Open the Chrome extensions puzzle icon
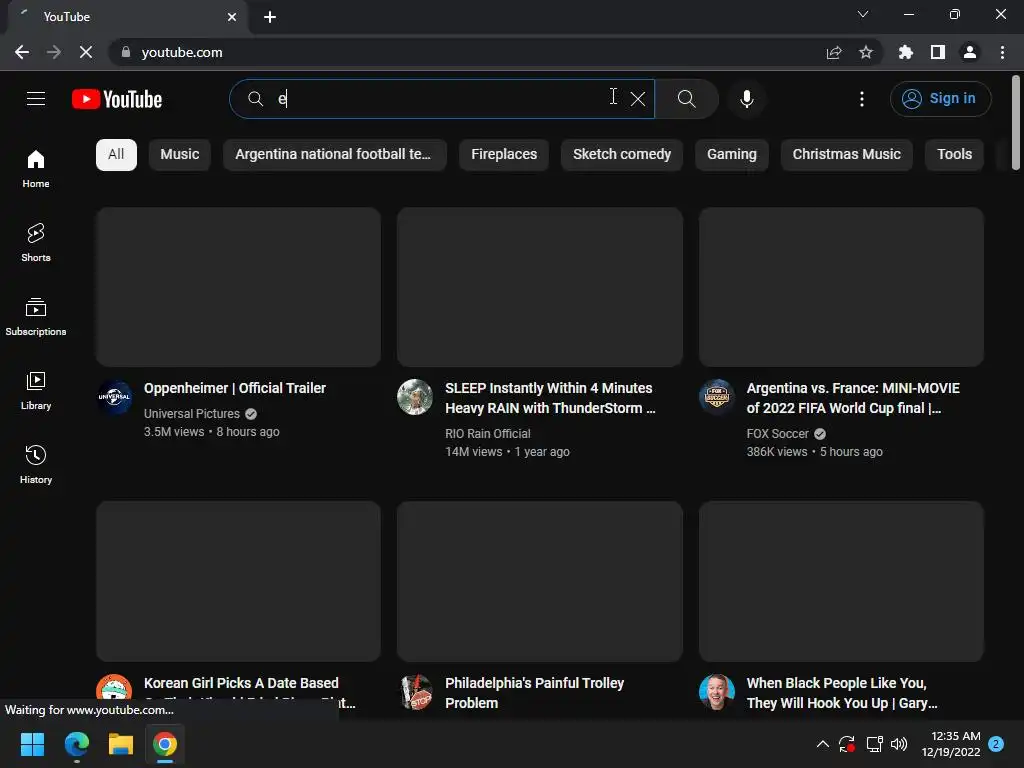 tap(905, 52)
